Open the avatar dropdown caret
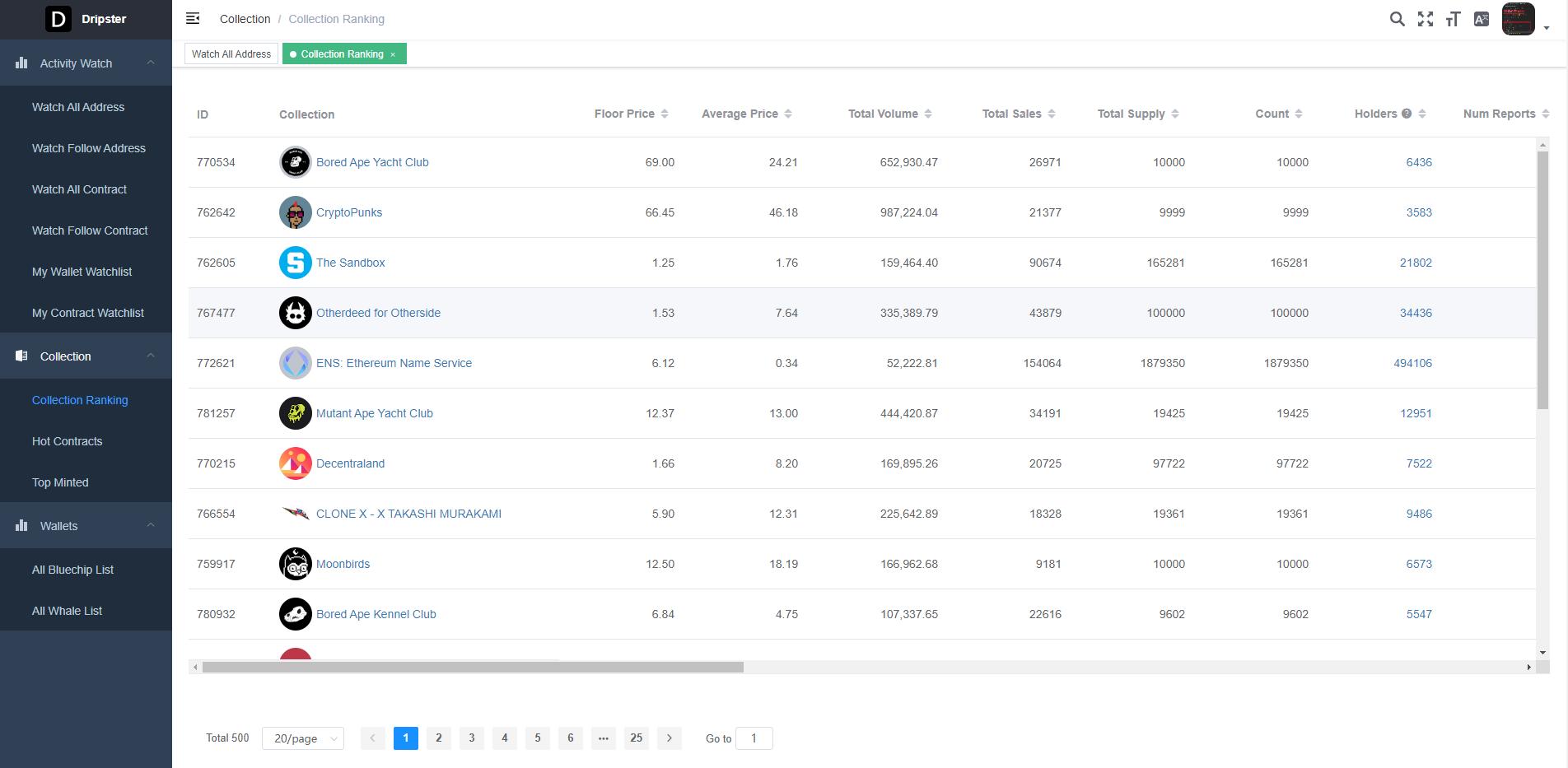 click(1547, 28)
